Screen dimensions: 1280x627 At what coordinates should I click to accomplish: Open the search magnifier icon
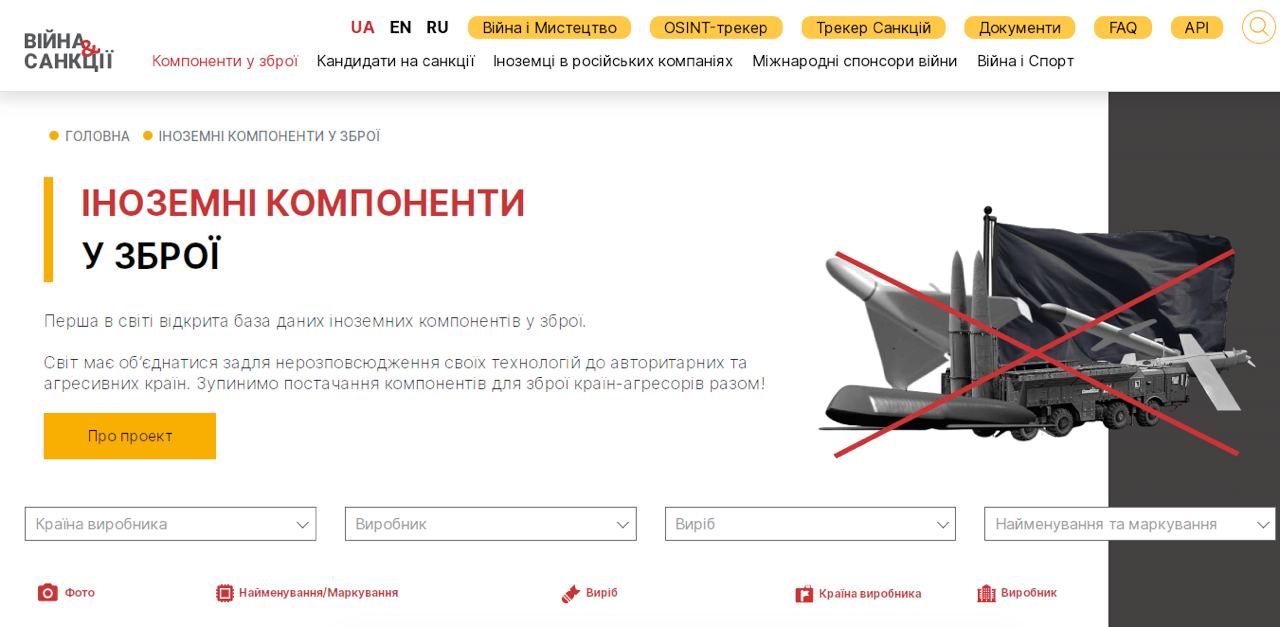1258,27
